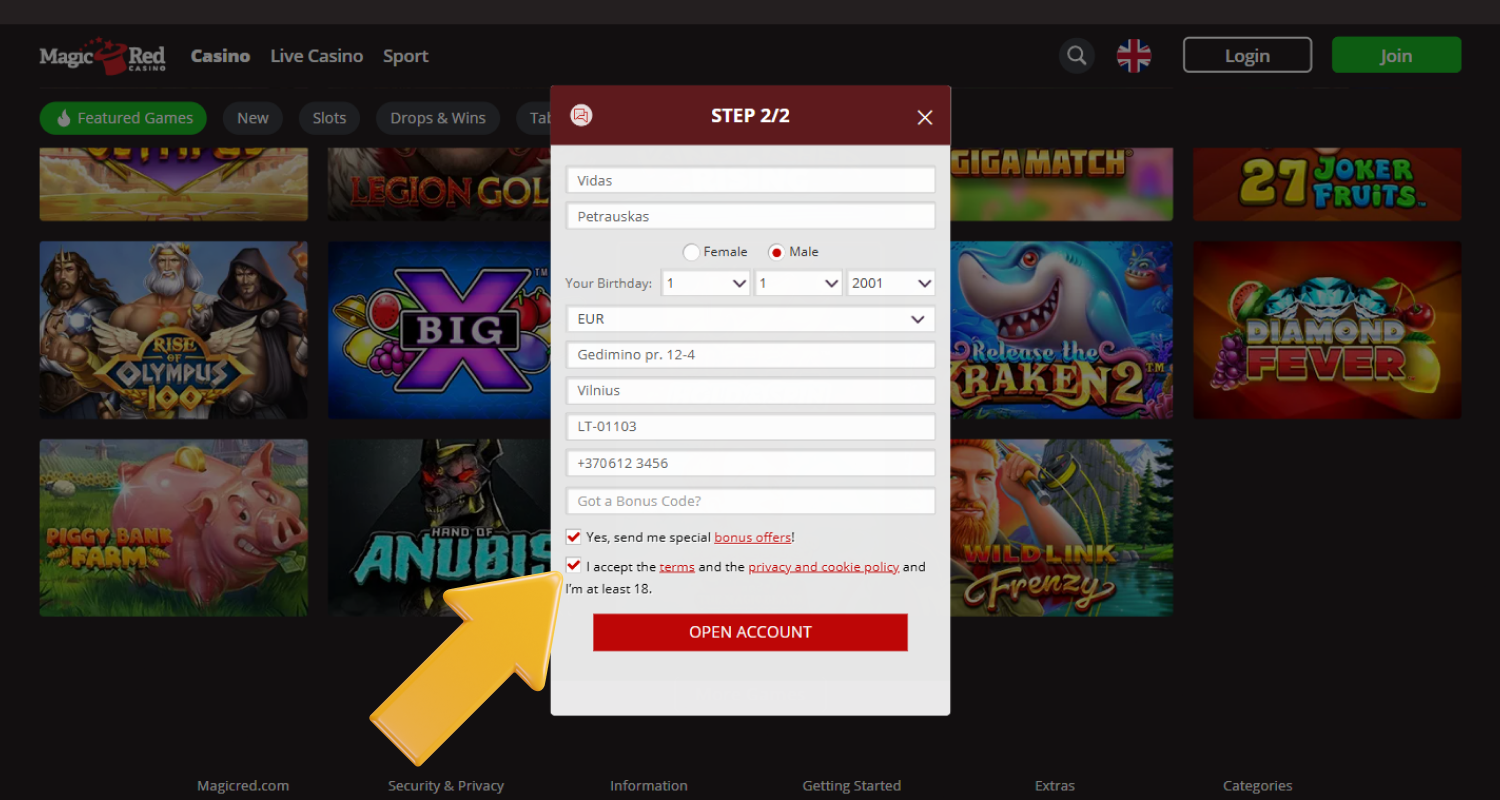Switch to the Live Casino tab
The height and width of the screenshot is (800, 1500).
click(x=316, y=56)
